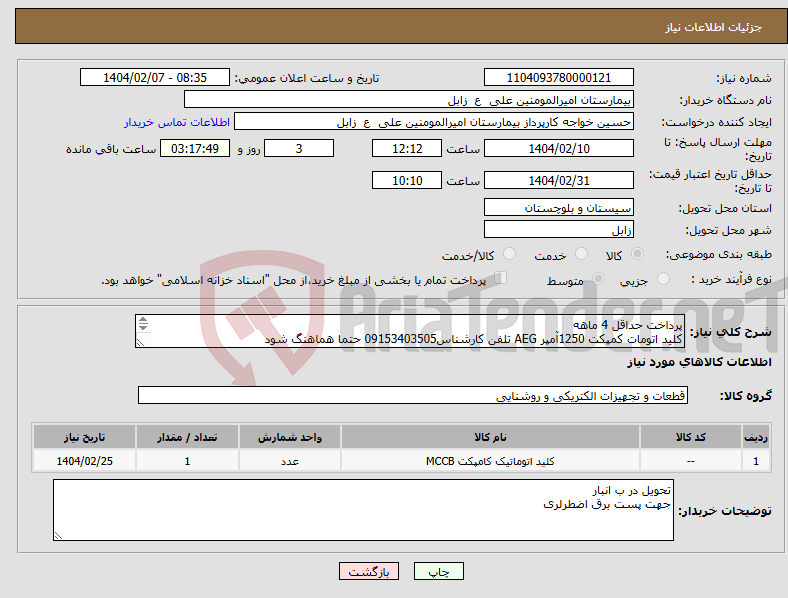Select the خدمت radio button
788x598 pixels.
pos(581,254)
